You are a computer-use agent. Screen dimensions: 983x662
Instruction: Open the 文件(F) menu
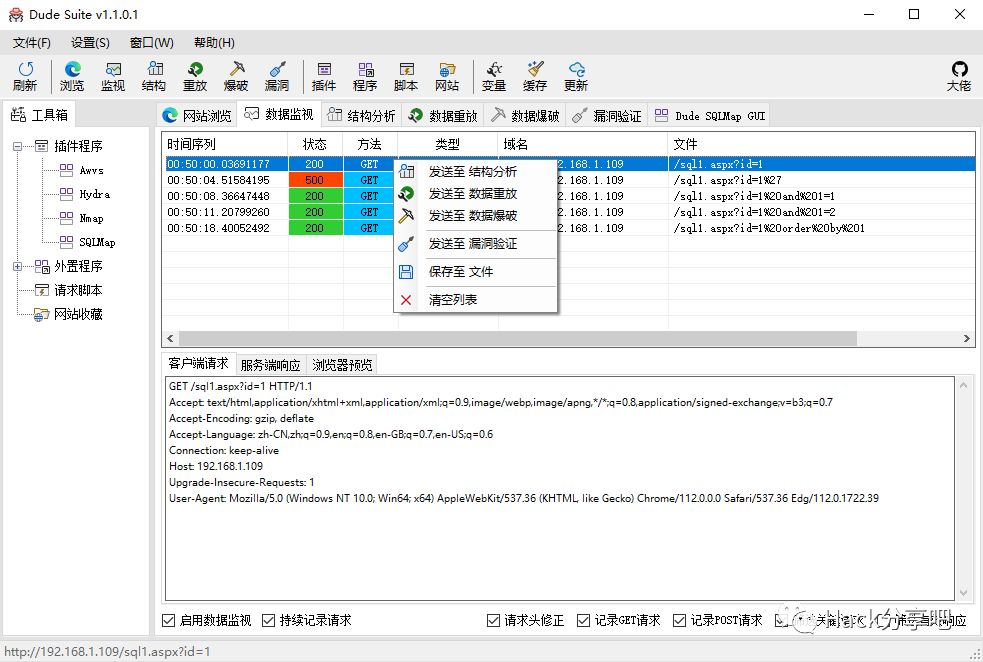click(31, 43)
